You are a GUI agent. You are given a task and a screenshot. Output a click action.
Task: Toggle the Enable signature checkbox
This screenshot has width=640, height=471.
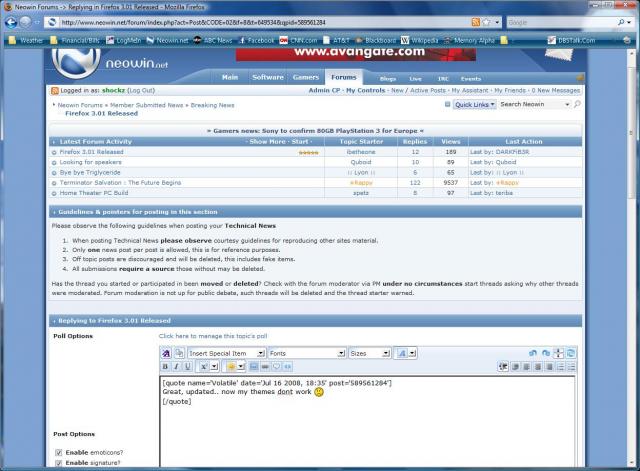58,463
